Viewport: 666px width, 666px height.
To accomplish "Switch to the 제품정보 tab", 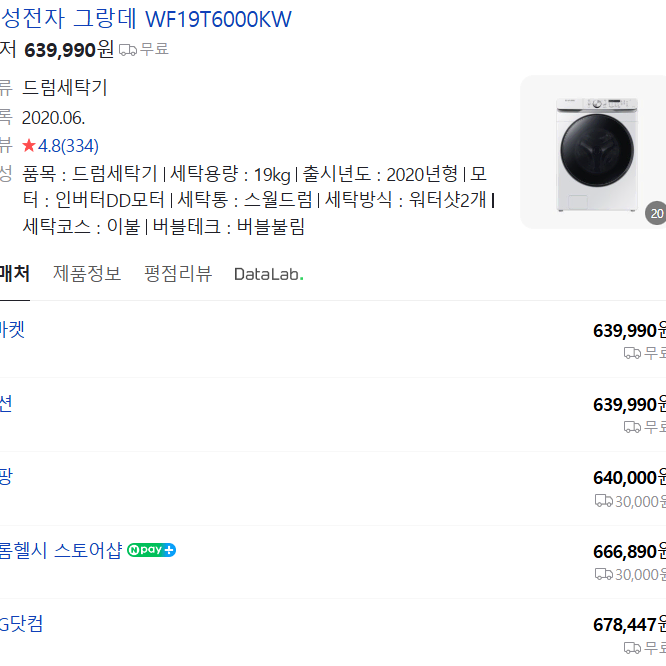I will pyautogui.click(x=87, y=274).
